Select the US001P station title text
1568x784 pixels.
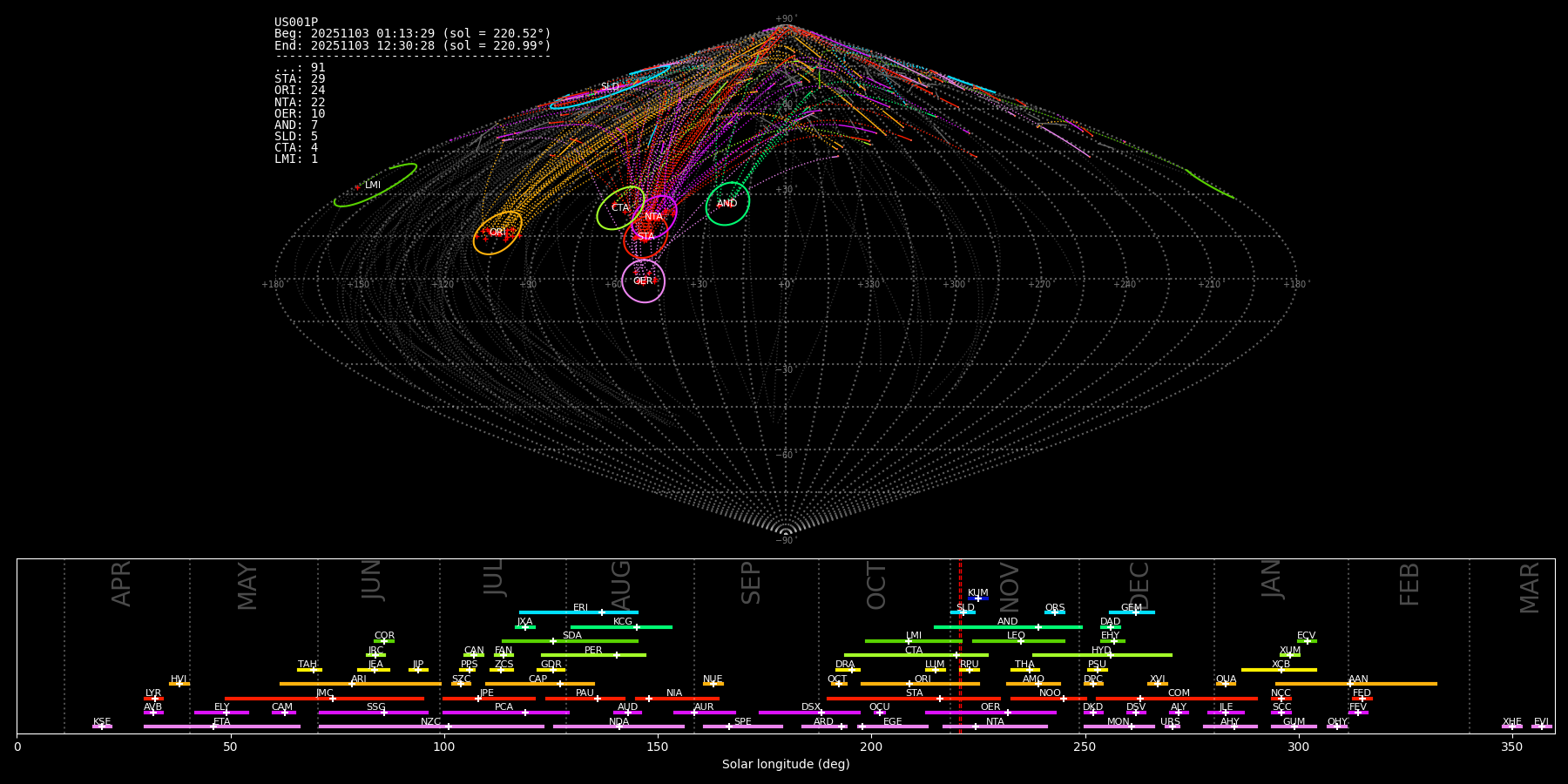click(x=296, y=23)
